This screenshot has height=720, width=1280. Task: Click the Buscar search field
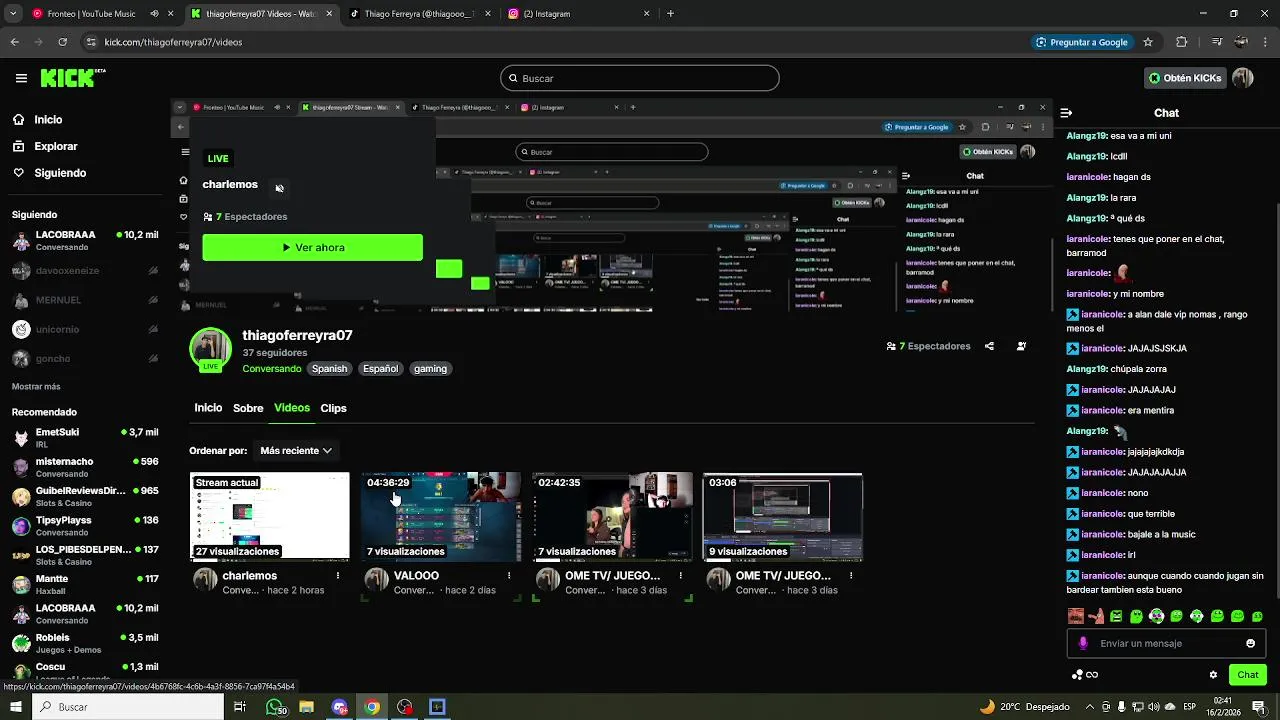click(x=640, y=78)
